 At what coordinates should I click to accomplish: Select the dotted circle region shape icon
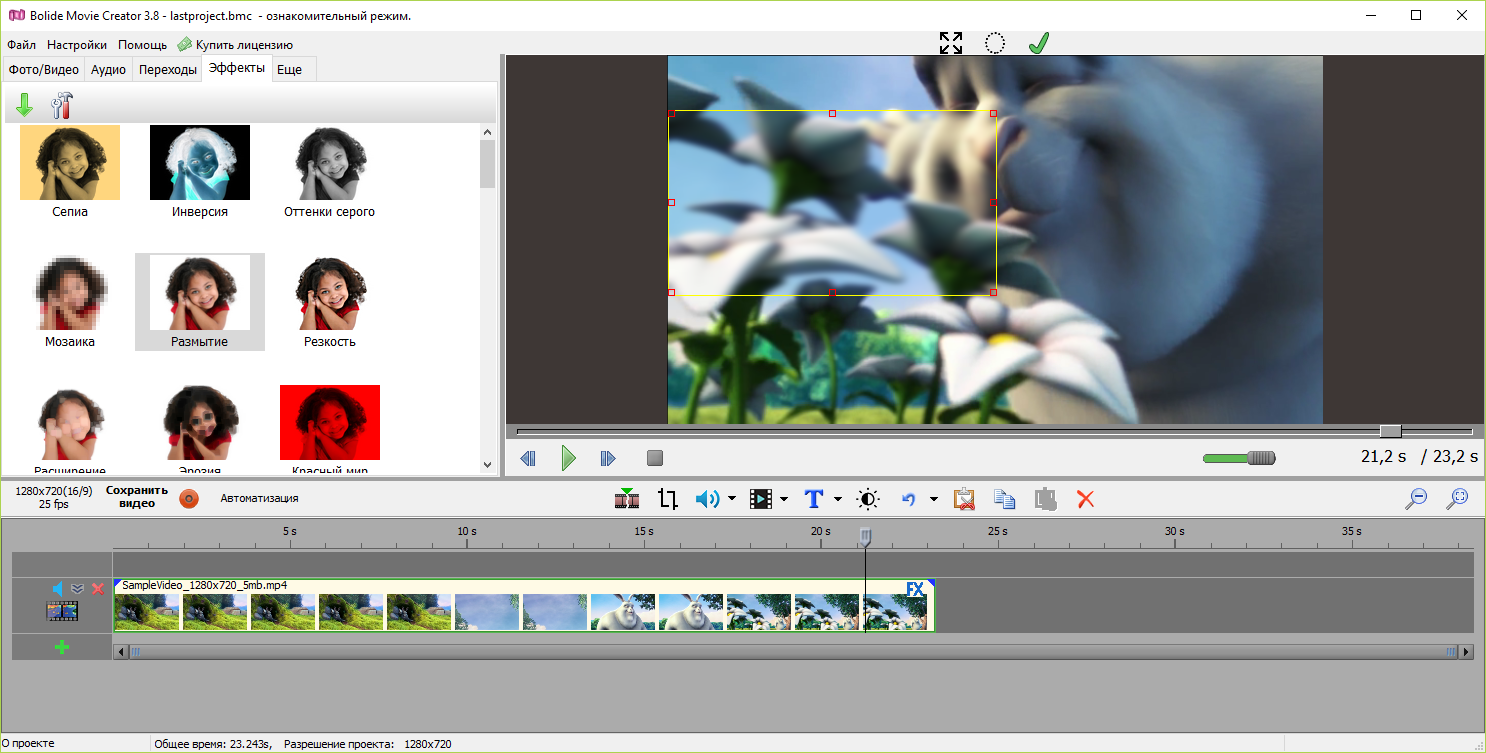995,43
